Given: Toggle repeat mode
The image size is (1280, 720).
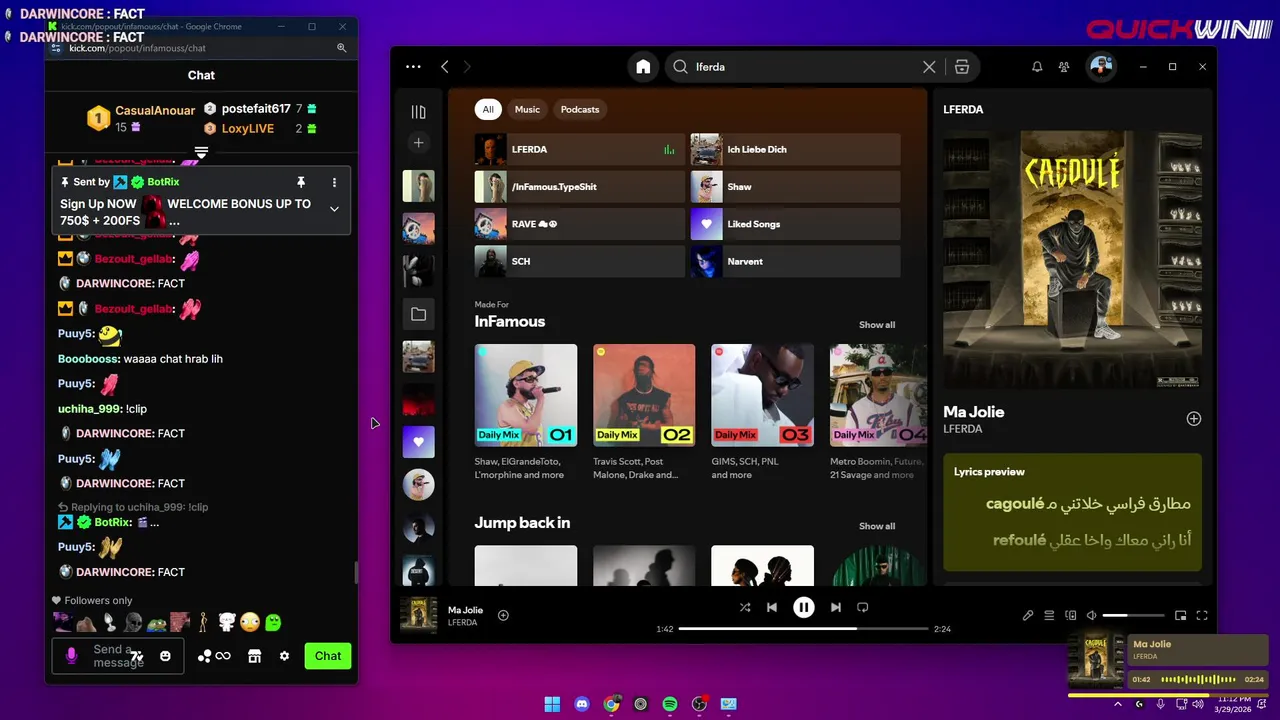Looking at the screenshot, I should [x=863, y=607].
